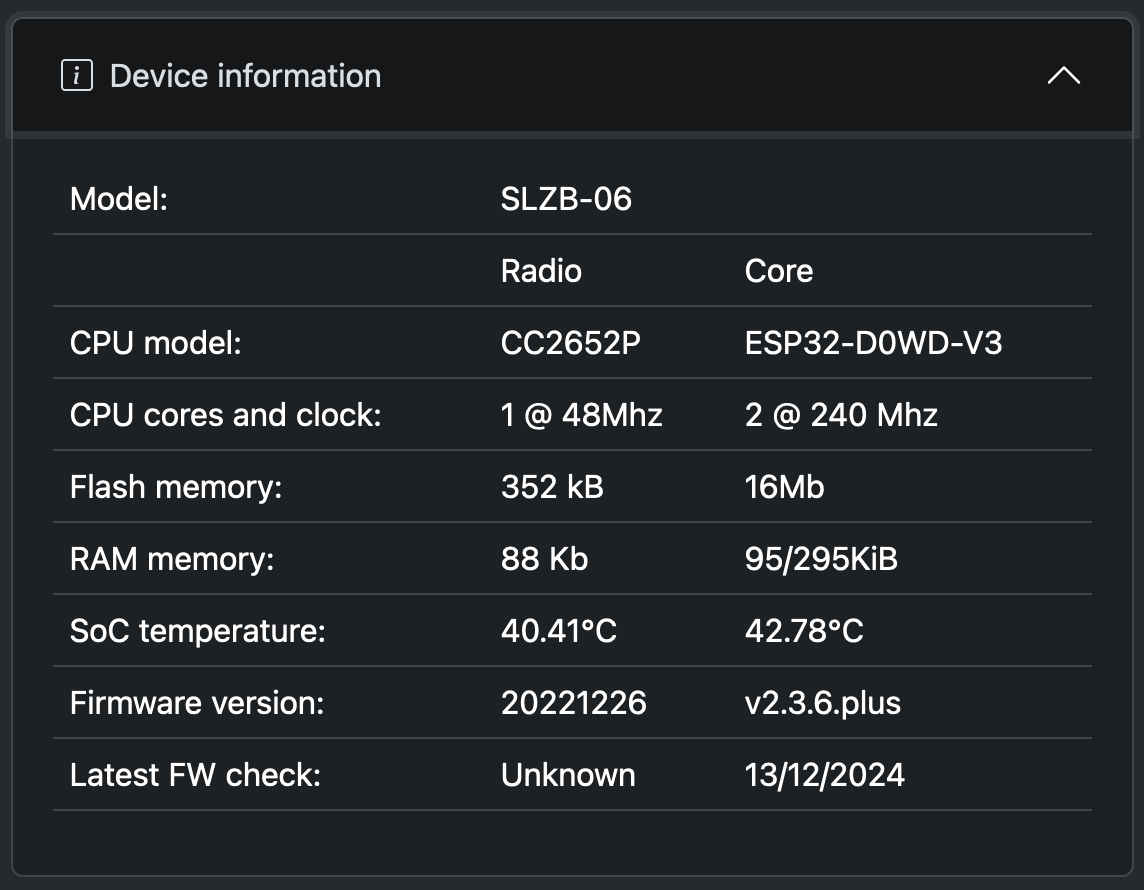
Task: Select the SLZB-06 model value
Action: pyautogui.click(x=566, y=198)
